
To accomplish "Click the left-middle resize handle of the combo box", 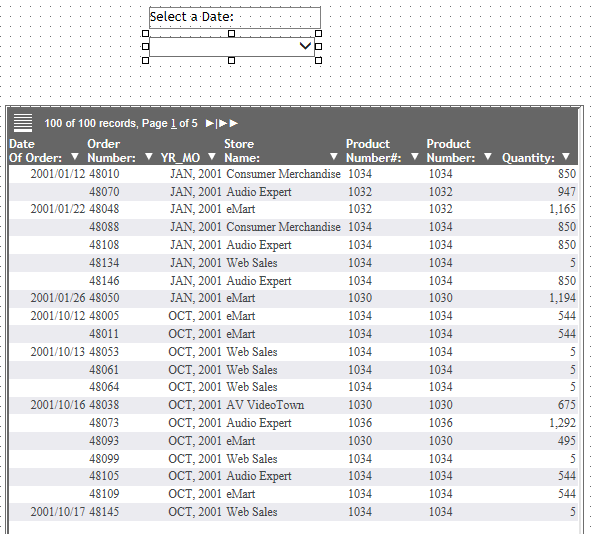I will coord(145,47).
